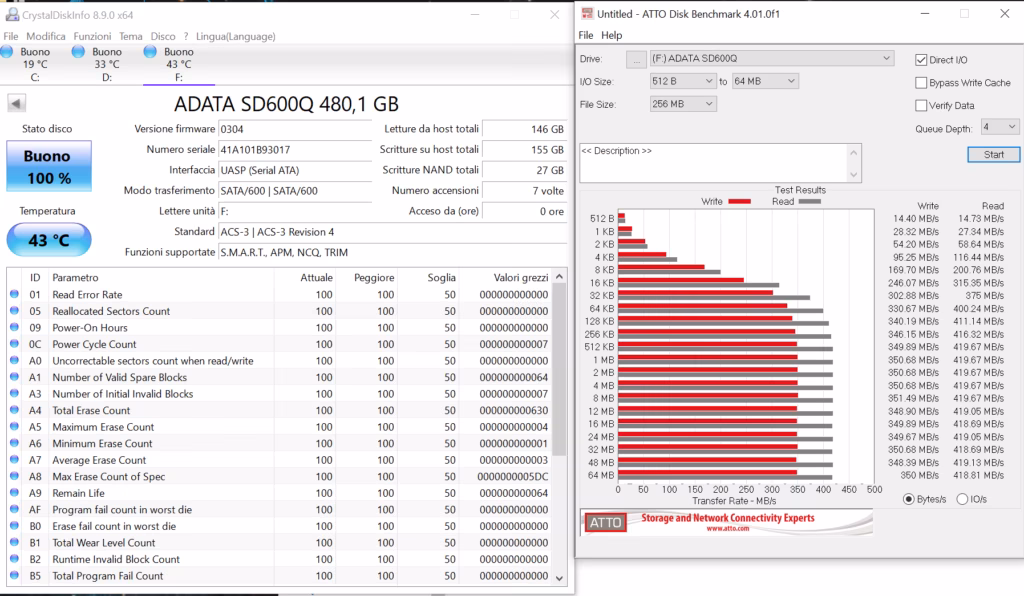Click the status dot for Total Erase Count

pyautogui.click(x=14, y=410)
